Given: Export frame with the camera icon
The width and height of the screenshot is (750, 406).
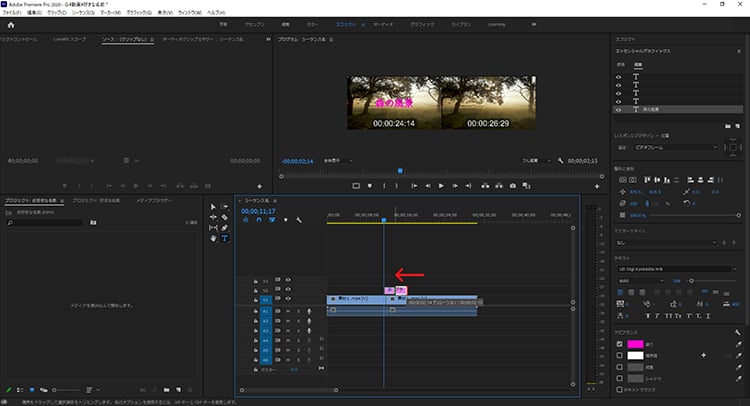Looking at the screenshot, I should (x=513, y=186).
